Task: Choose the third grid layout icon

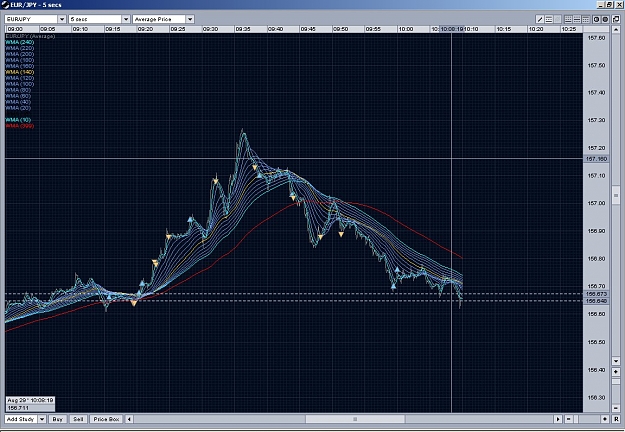Action: click(x=586, y=19)
